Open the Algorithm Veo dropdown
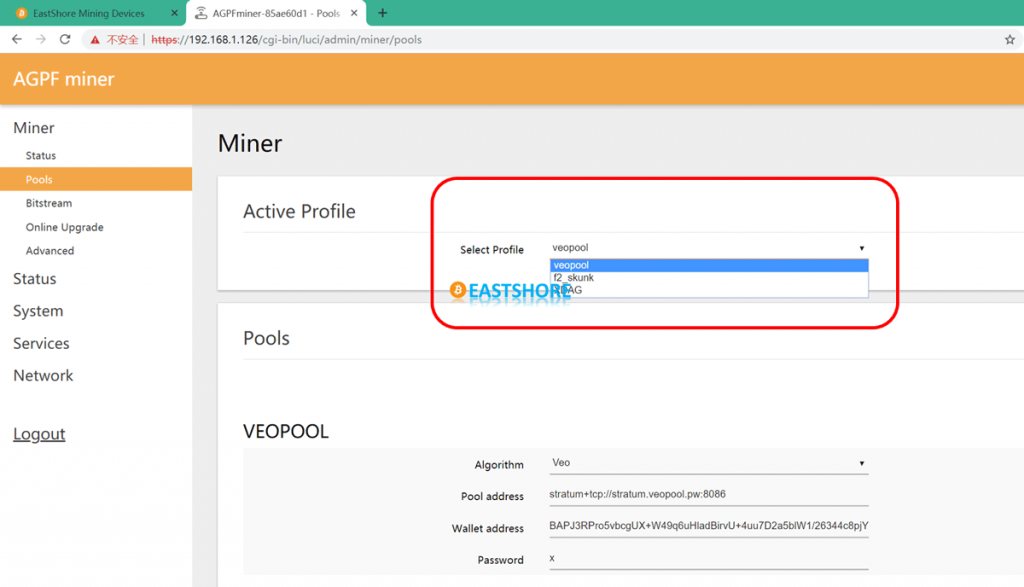The height and width of the screenshot is (587, 1024). (x=708, y=464)
